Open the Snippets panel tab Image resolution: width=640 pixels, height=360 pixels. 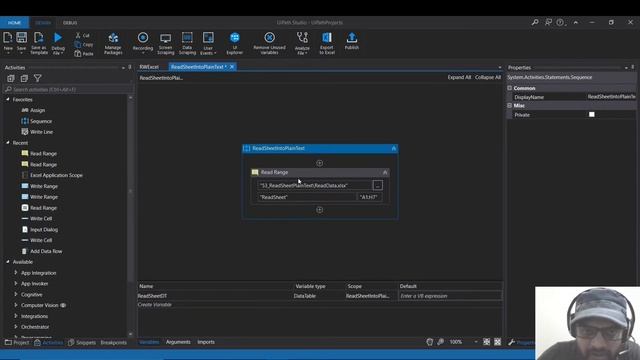click(x=82, y=342)
